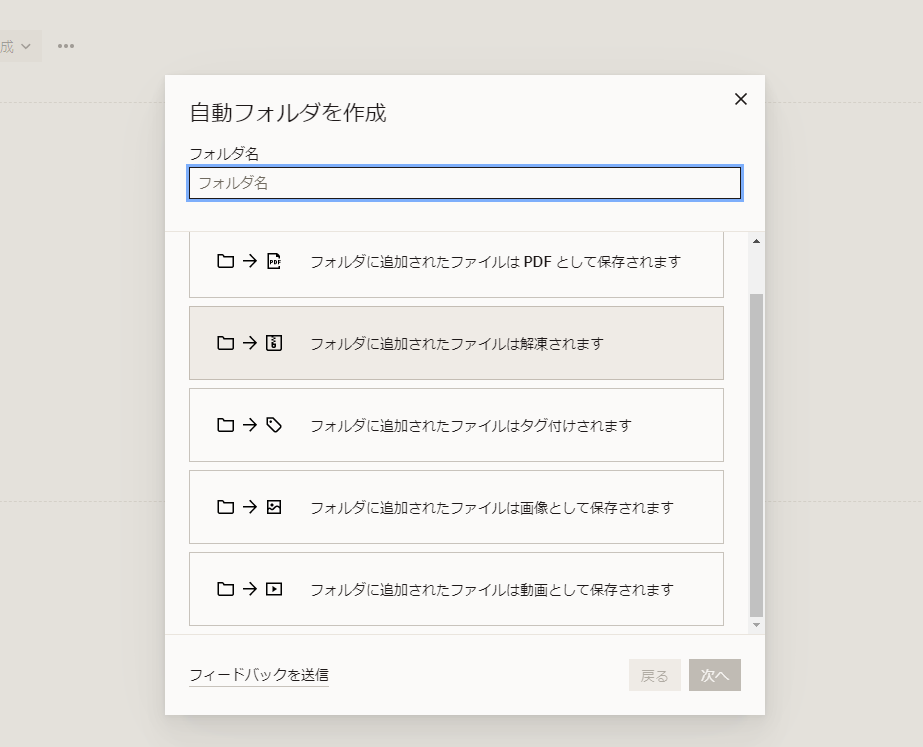
Task: Open the フィードバックを送信 link
Action: pyautogui.click(x=259, y=675)
